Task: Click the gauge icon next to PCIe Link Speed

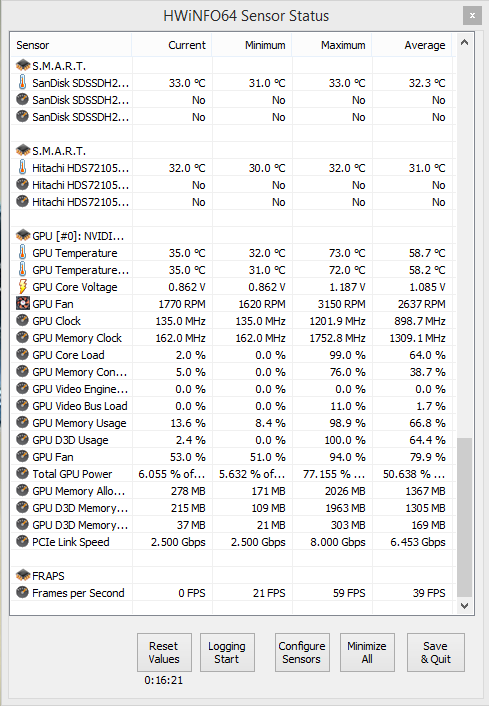Action: coord(23,541)
